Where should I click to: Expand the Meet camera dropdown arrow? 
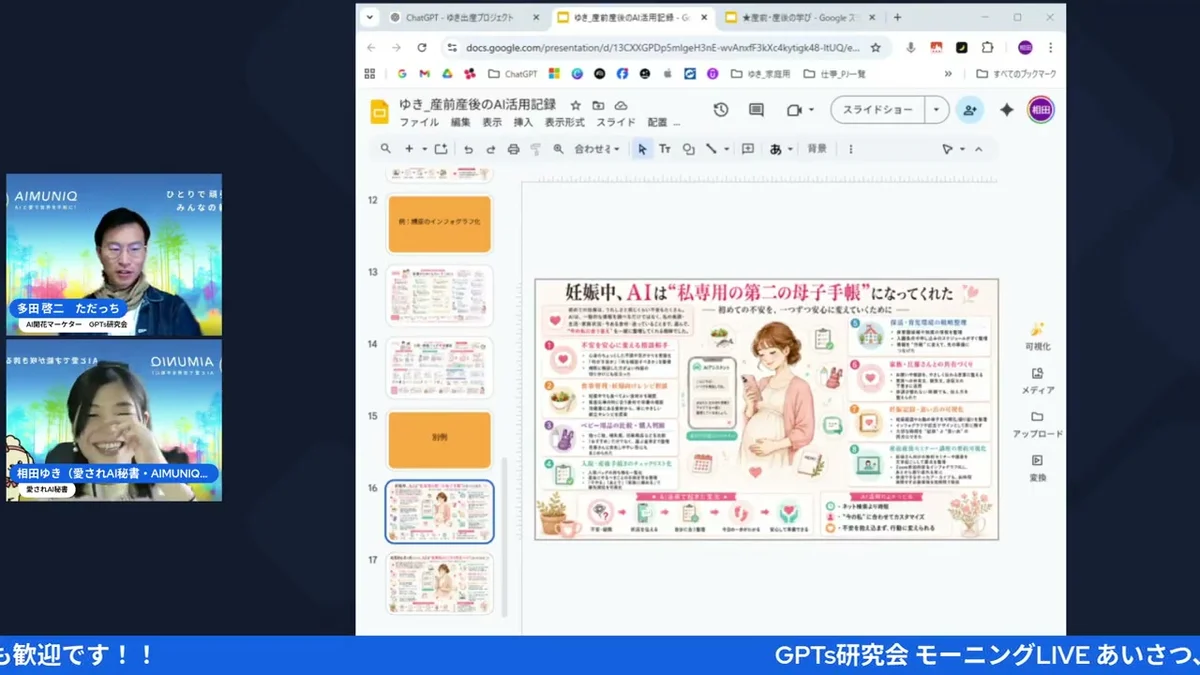[811, 110]
